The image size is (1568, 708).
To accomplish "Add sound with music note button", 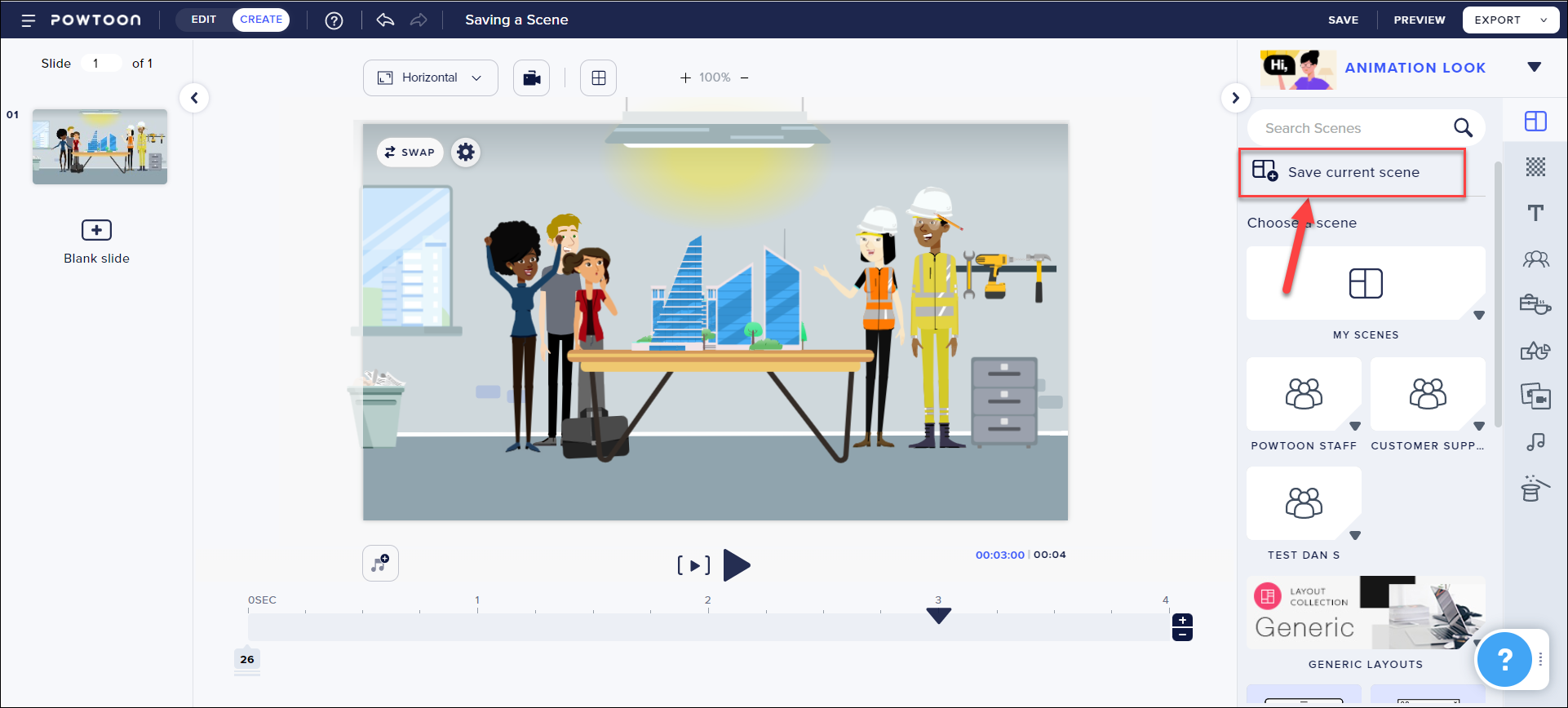I will tap(380, 563).
